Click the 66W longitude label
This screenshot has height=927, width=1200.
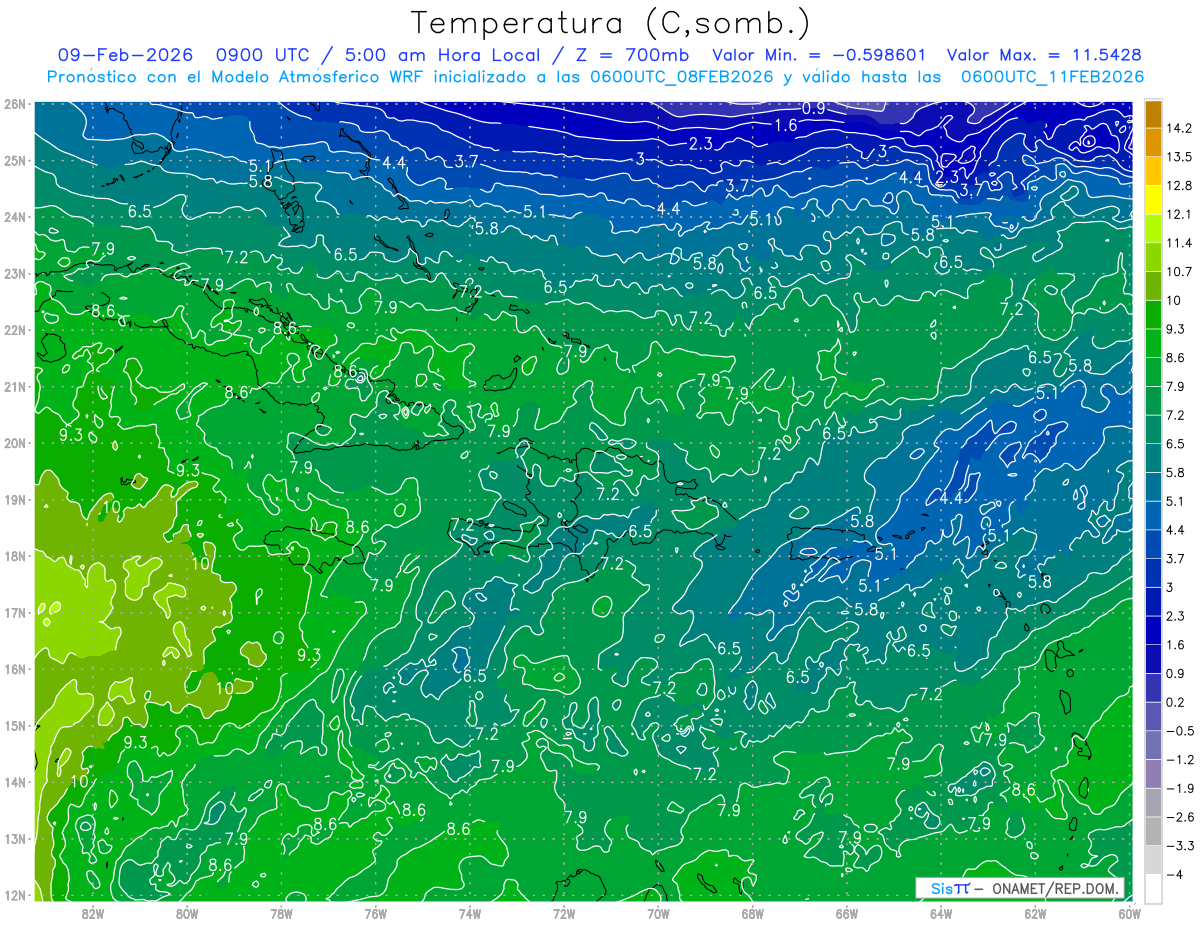[847, 913]
